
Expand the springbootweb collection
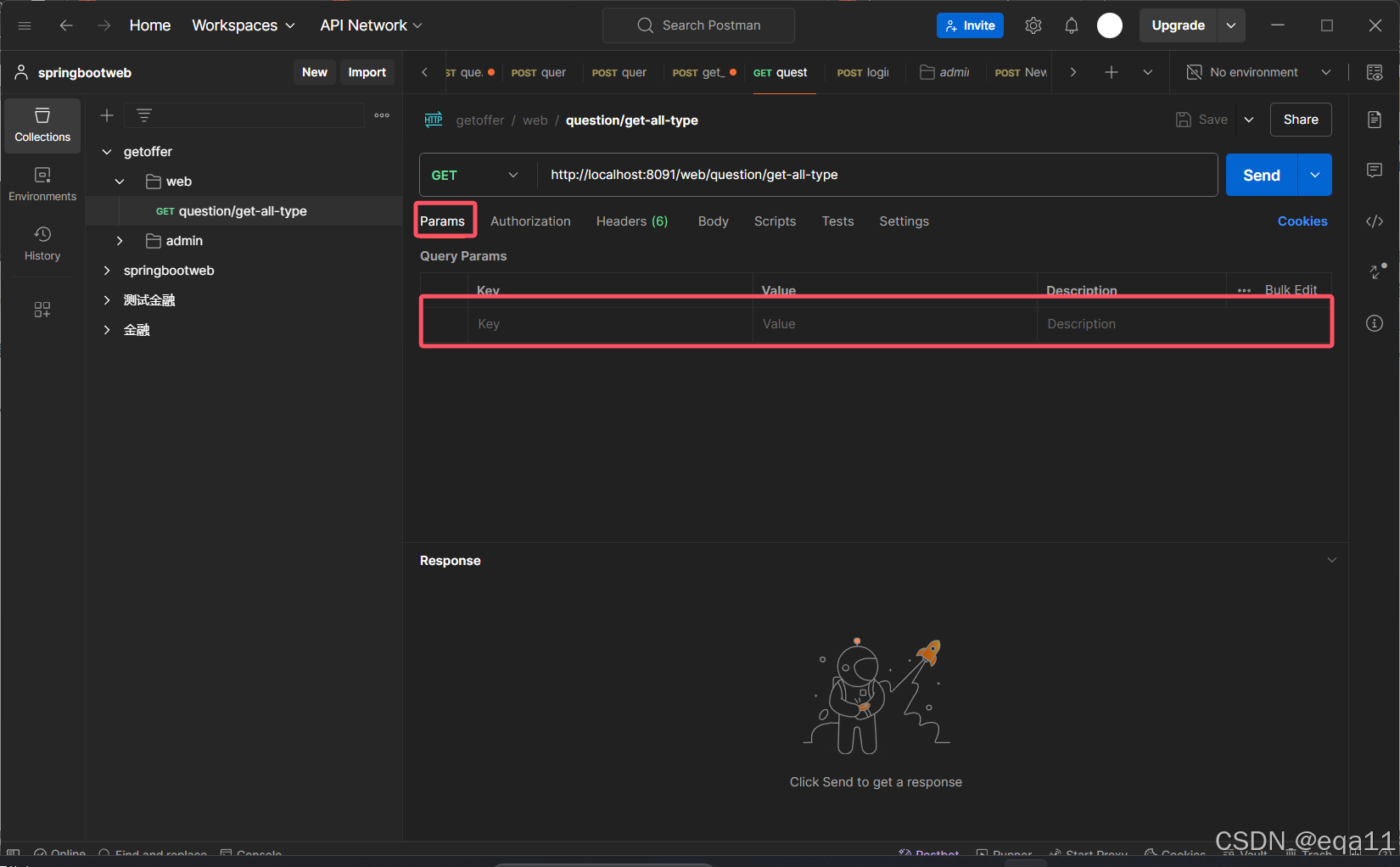pyautogui.click(x=107, y=271)
